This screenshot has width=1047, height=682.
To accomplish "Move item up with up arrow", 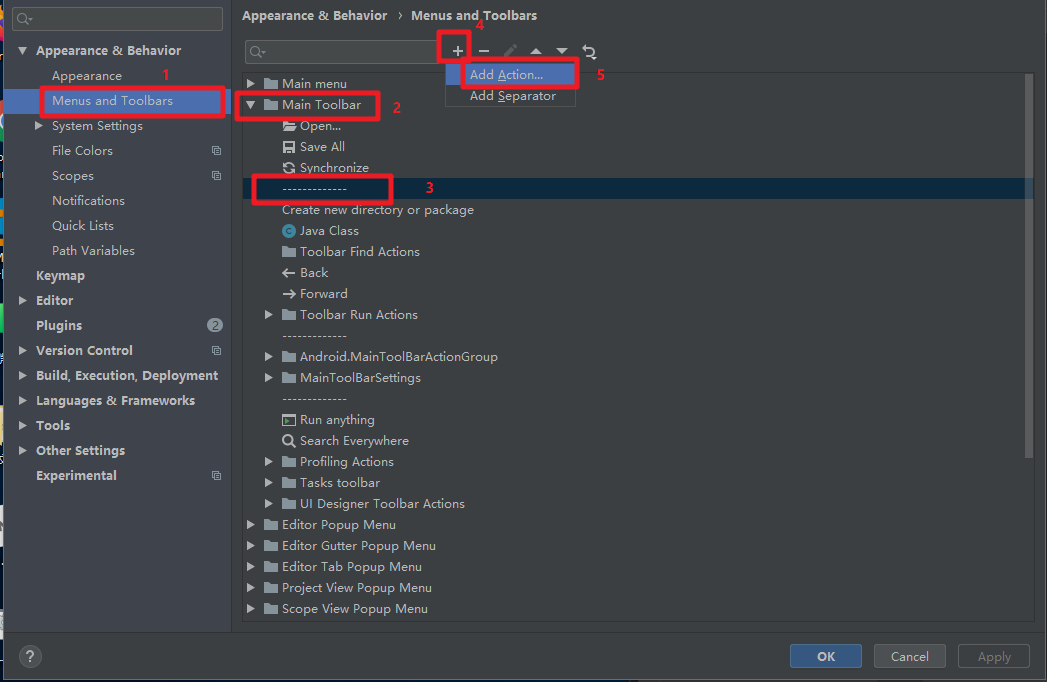I will click(536, 51).
